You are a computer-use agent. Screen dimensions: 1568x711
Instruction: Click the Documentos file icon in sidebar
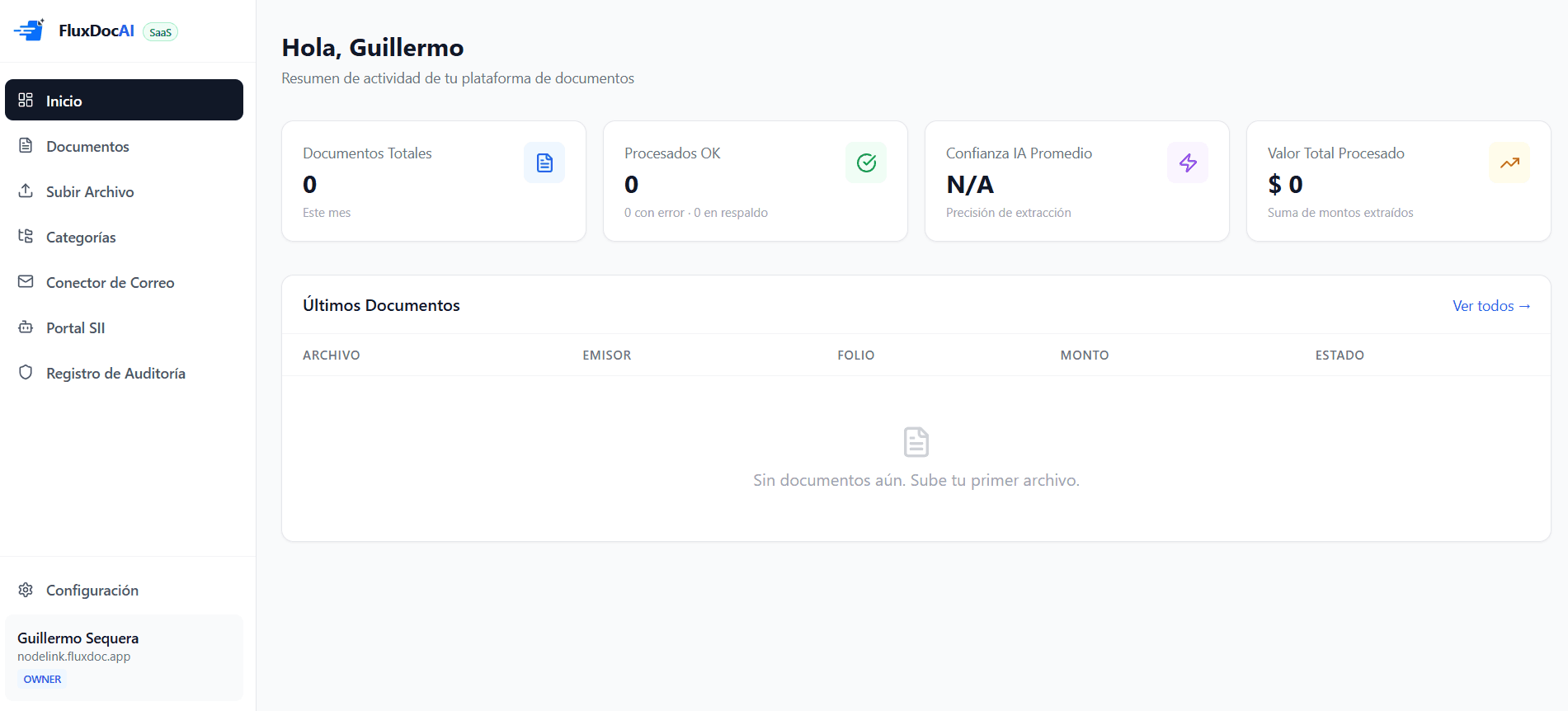[x=26, y=145]
